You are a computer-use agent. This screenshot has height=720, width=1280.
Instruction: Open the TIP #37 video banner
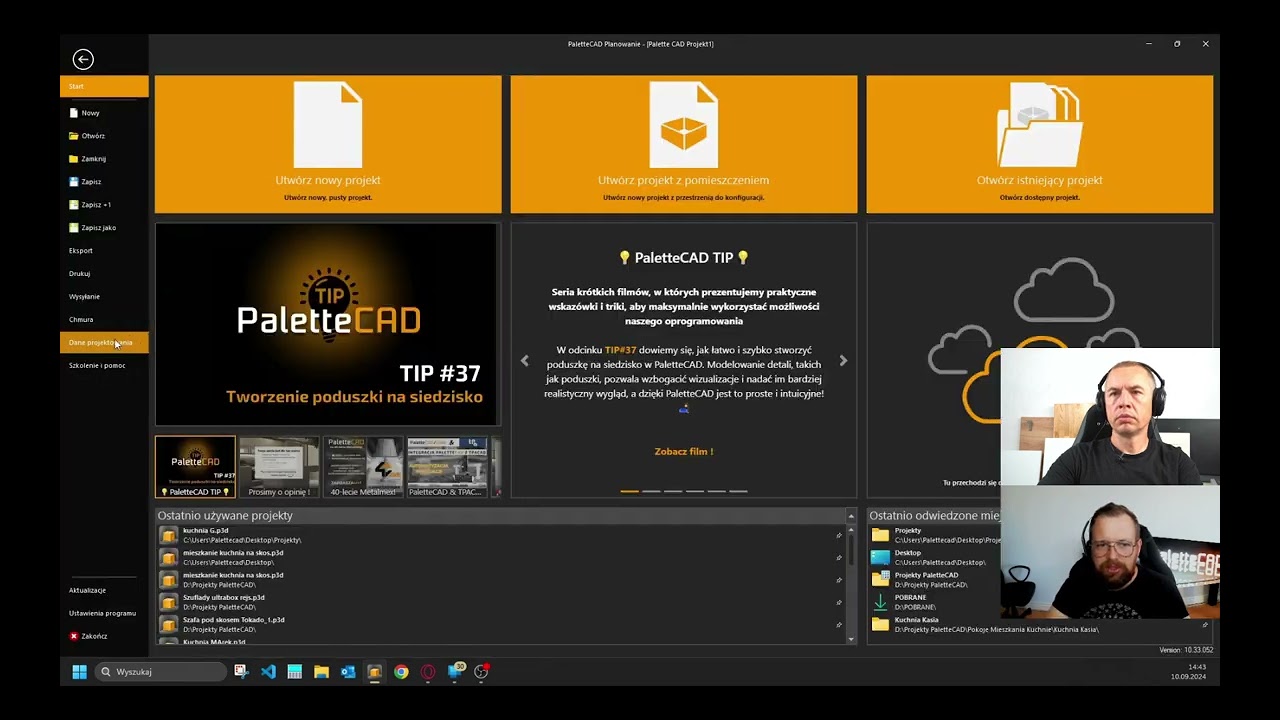[x=328, y=325]
